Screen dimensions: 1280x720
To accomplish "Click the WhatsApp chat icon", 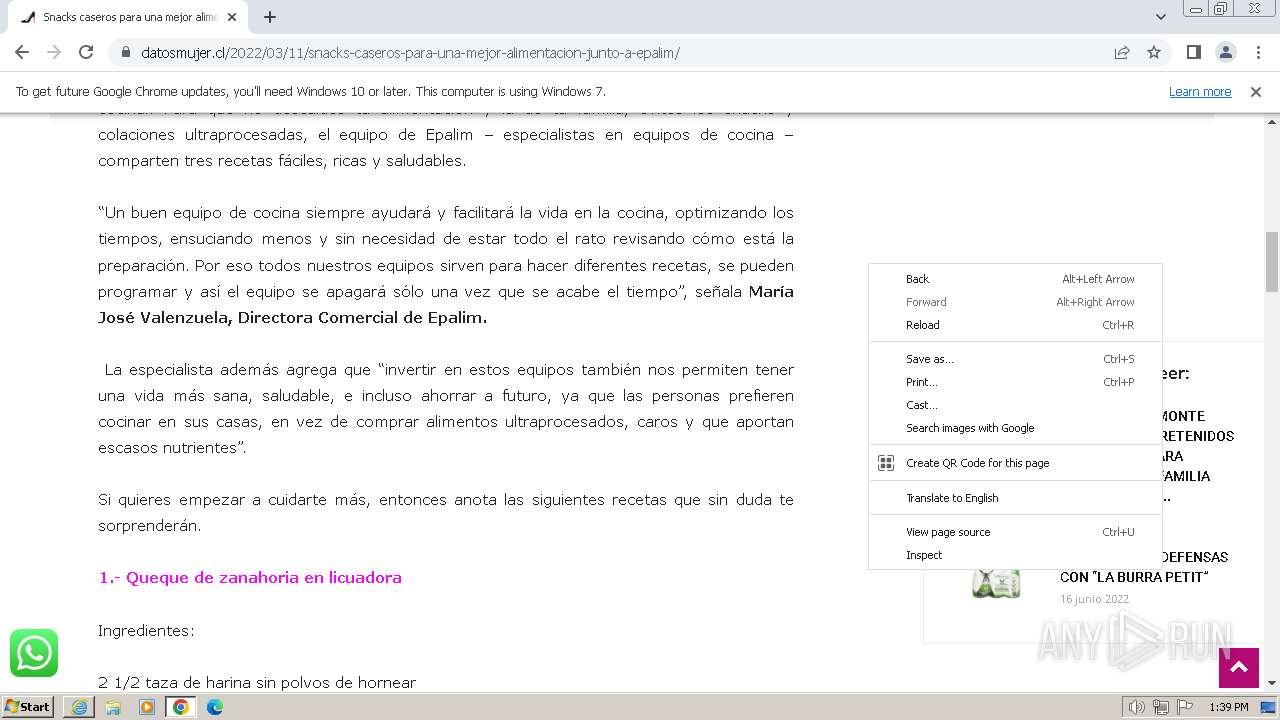I will tap(34, 653).
